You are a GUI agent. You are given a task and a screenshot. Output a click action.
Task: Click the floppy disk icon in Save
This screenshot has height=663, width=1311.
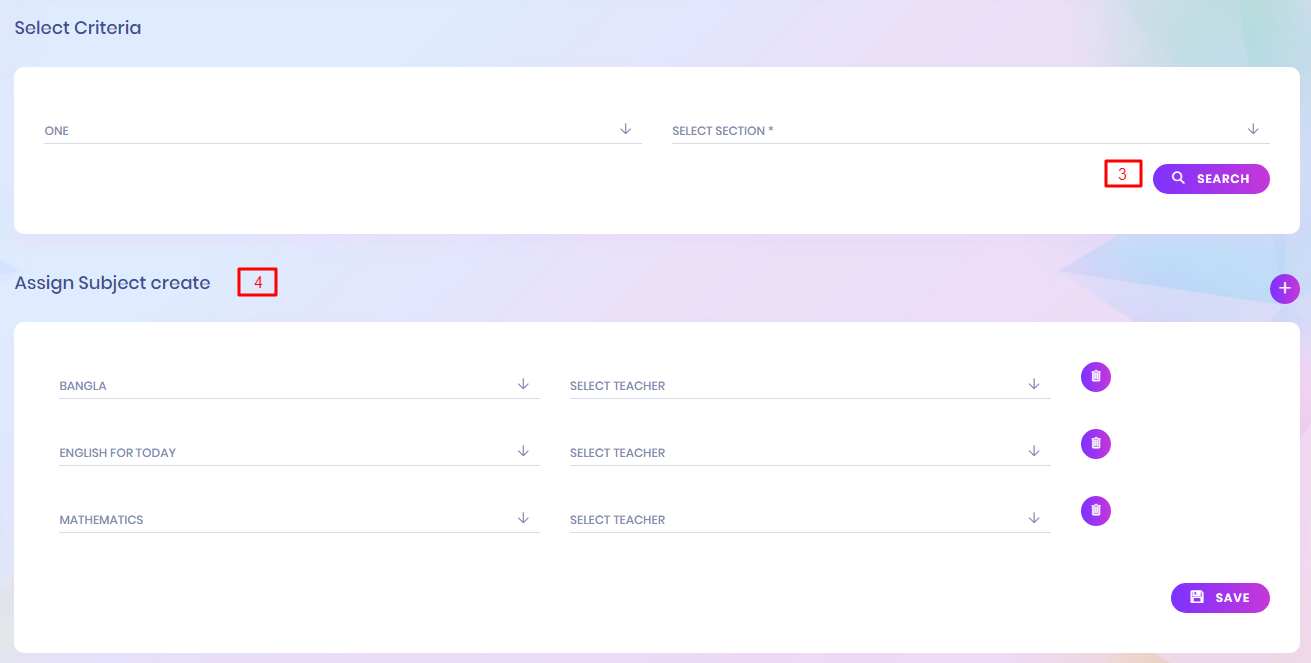pos(1197,597)
